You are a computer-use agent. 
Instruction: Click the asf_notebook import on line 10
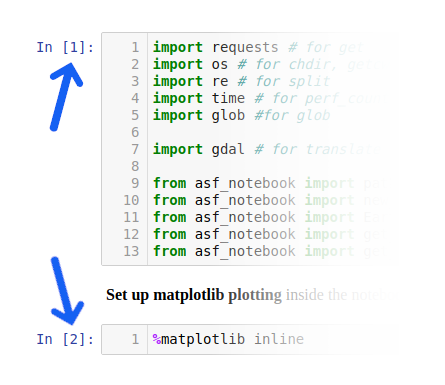pyautogui.click(x=272, y=200)
